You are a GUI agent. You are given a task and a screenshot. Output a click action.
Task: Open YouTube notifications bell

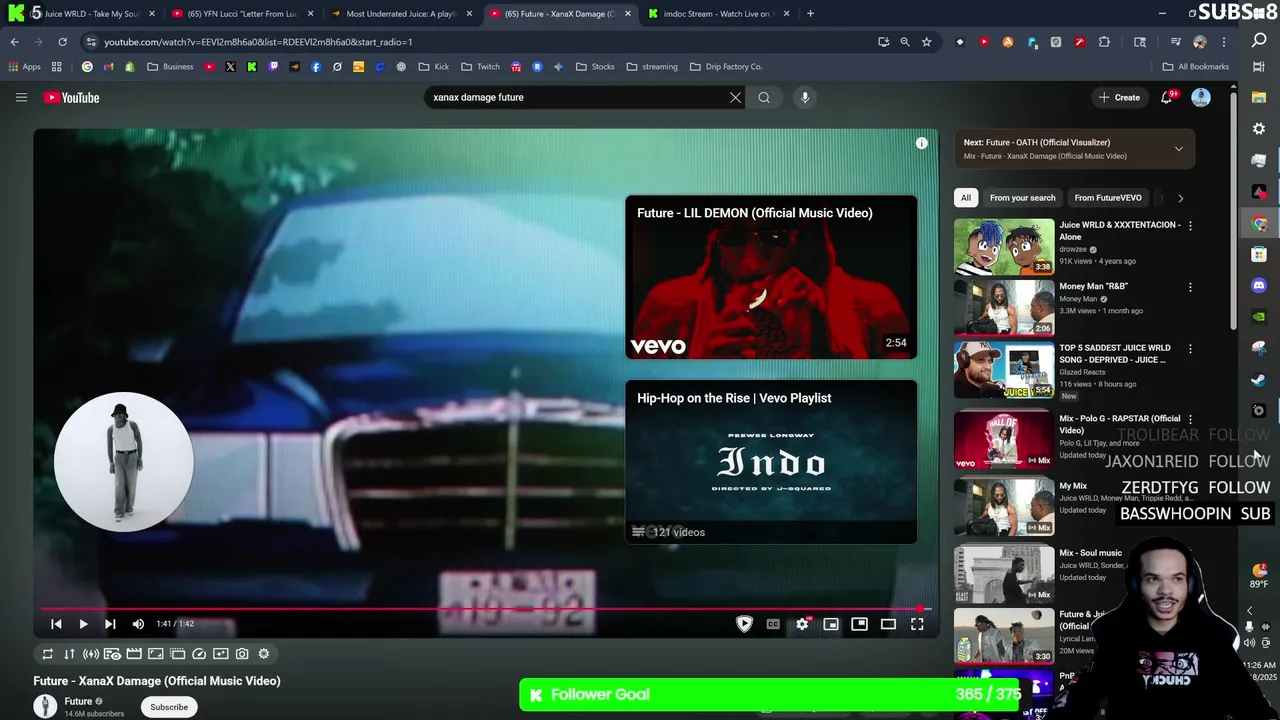pyautogui.click(x=1166, y=97)
